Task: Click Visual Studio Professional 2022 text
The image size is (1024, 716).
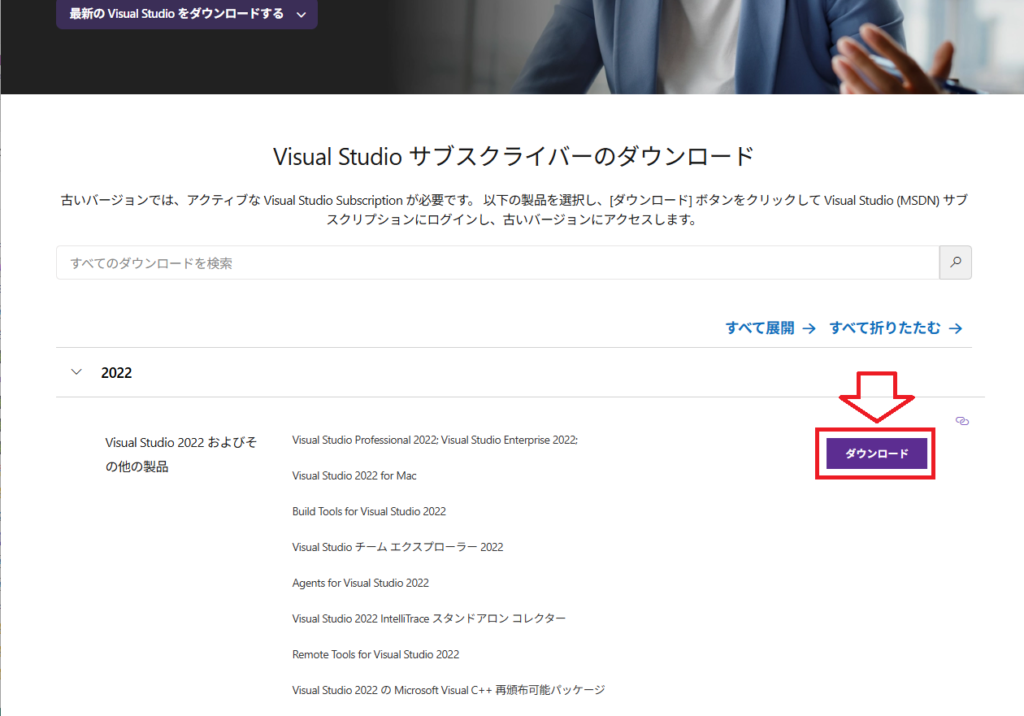Action: [x=364, y=440]
